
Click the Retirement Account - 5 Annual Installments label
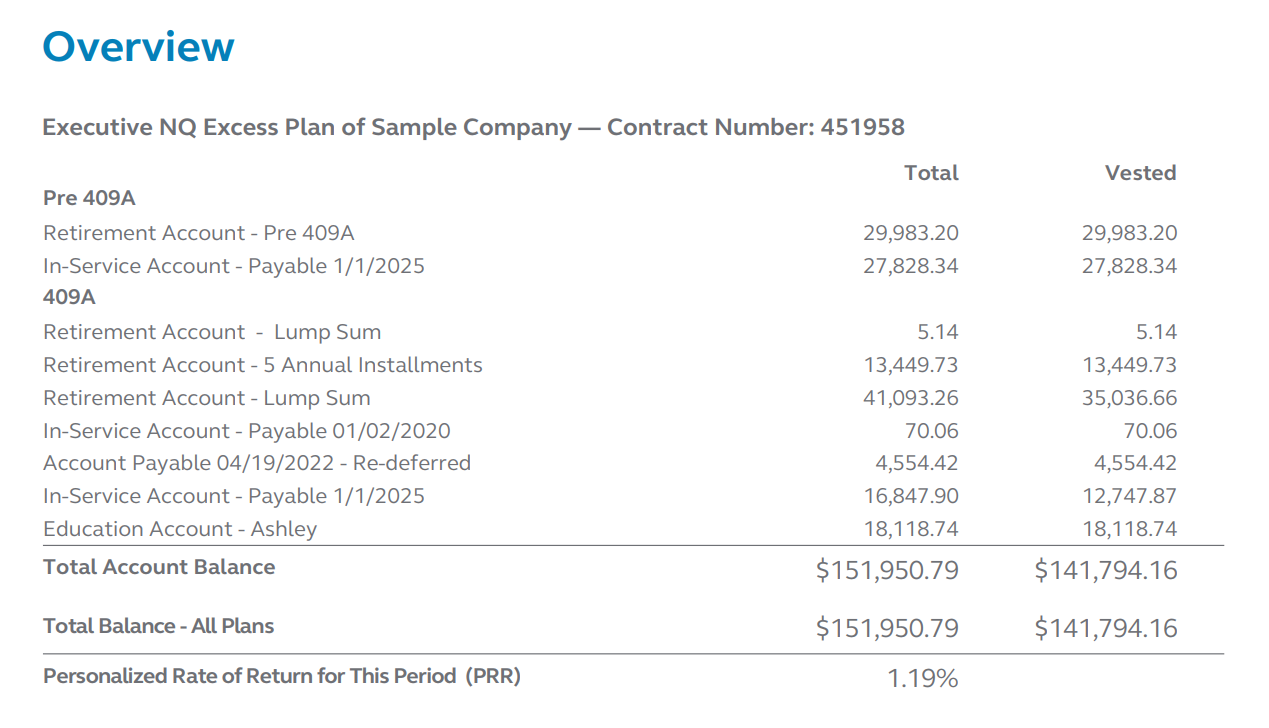click(262, 365)
